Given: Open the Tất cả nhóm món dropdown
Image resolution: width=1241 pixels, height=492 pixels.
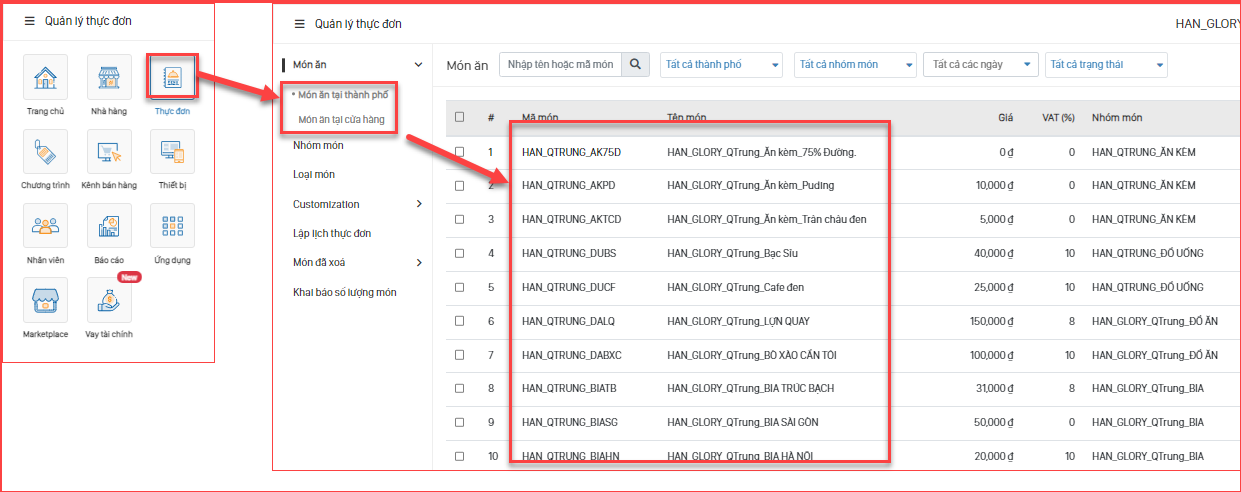Looking at the screenshot, I should 855,65.
